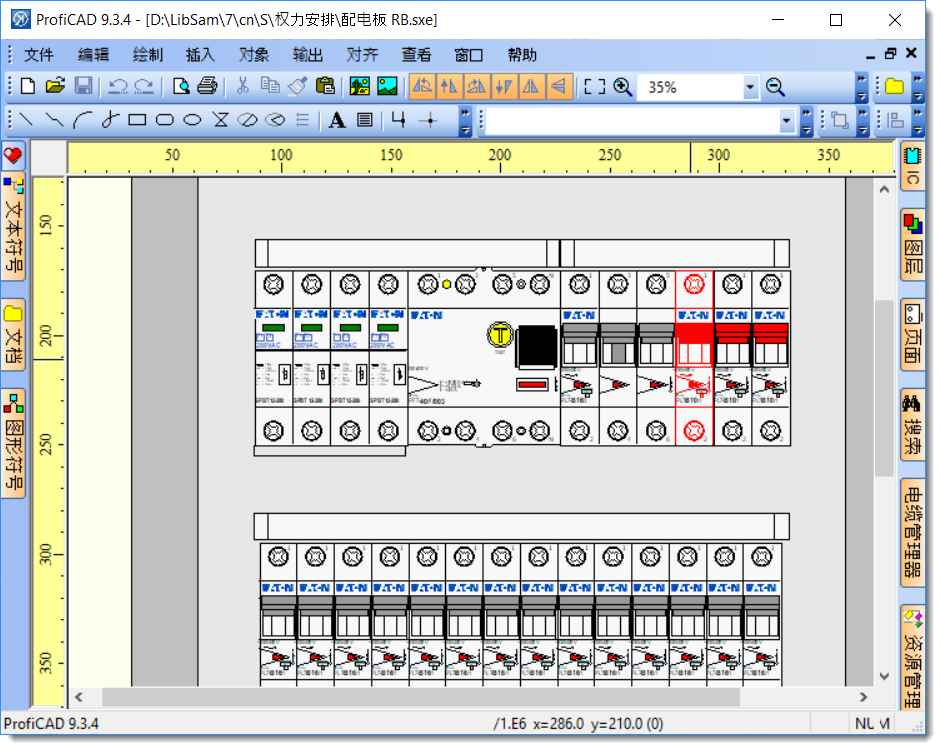Expand the 35% zoom level dropdown
This screenshot has height=750, width=941.
click(751, 88)
